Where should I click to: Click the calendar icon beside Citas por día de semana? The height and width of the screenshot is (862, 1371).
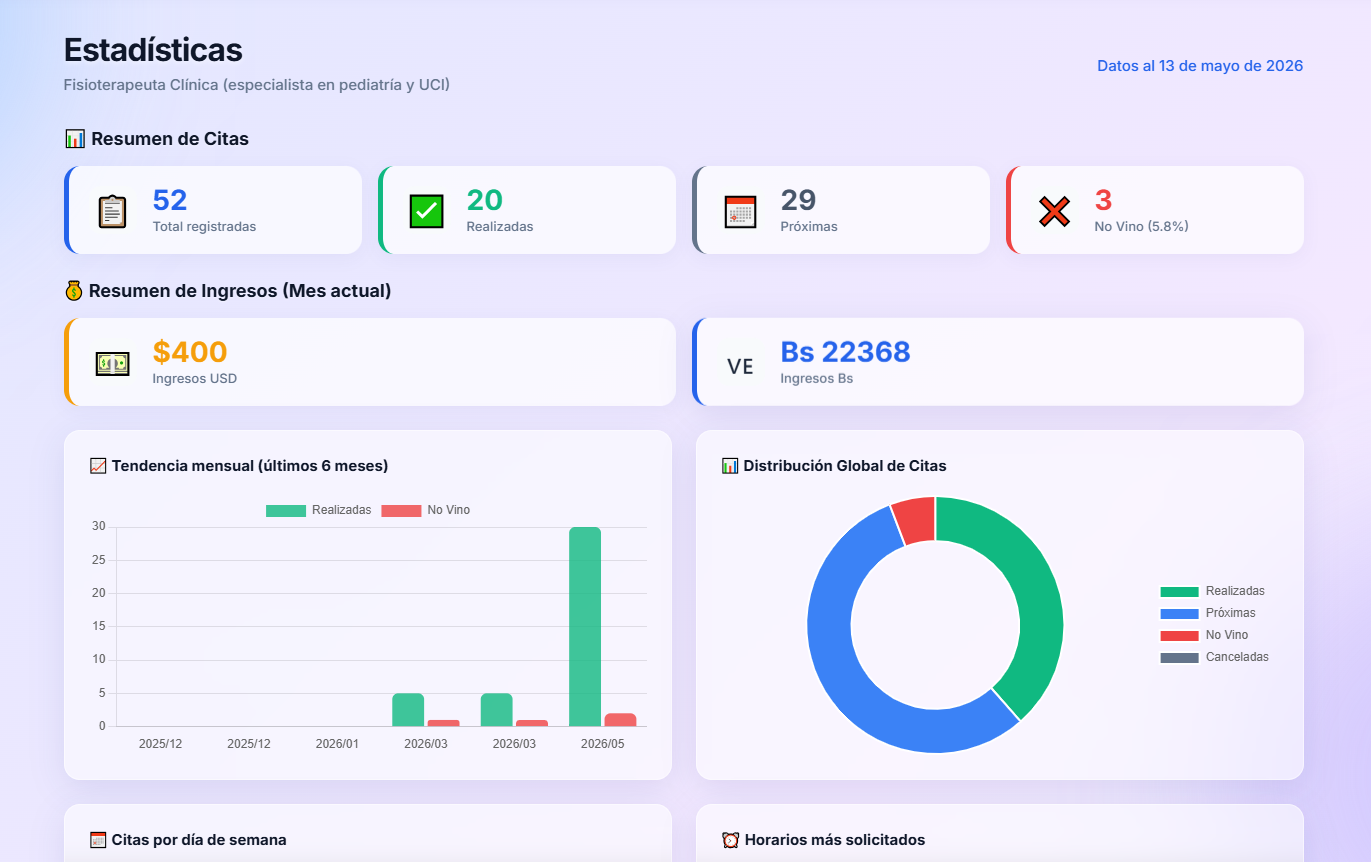tap(98, 840)
